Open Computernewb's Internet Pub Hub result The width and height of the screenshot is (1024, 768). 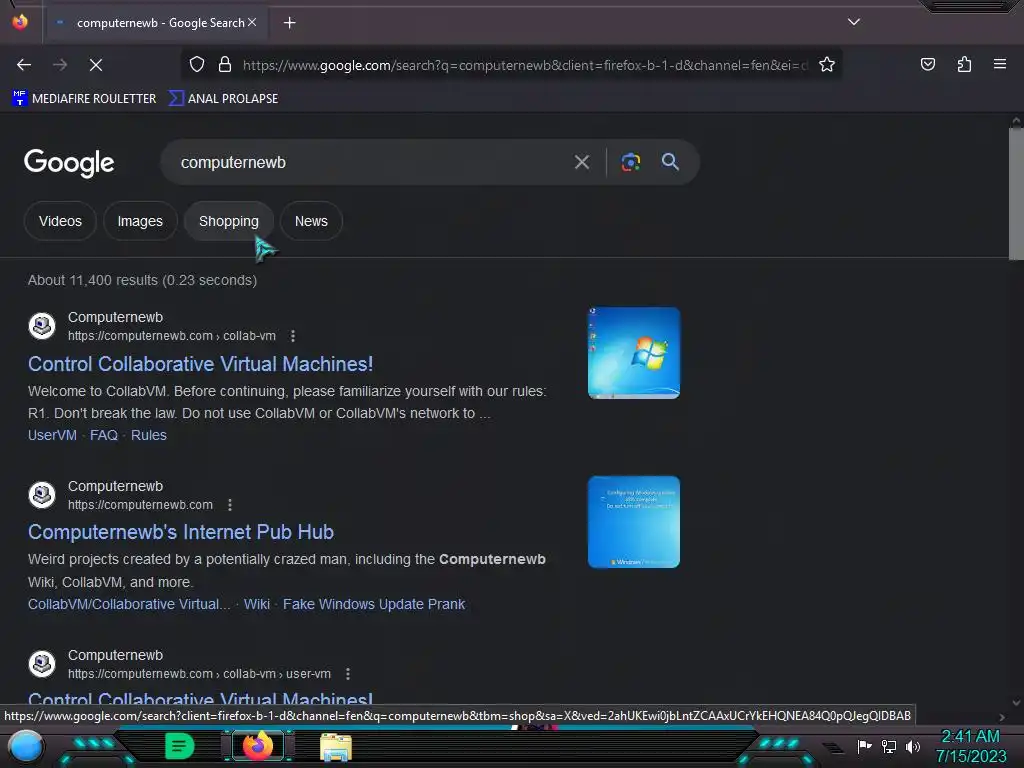coord(181,532)
